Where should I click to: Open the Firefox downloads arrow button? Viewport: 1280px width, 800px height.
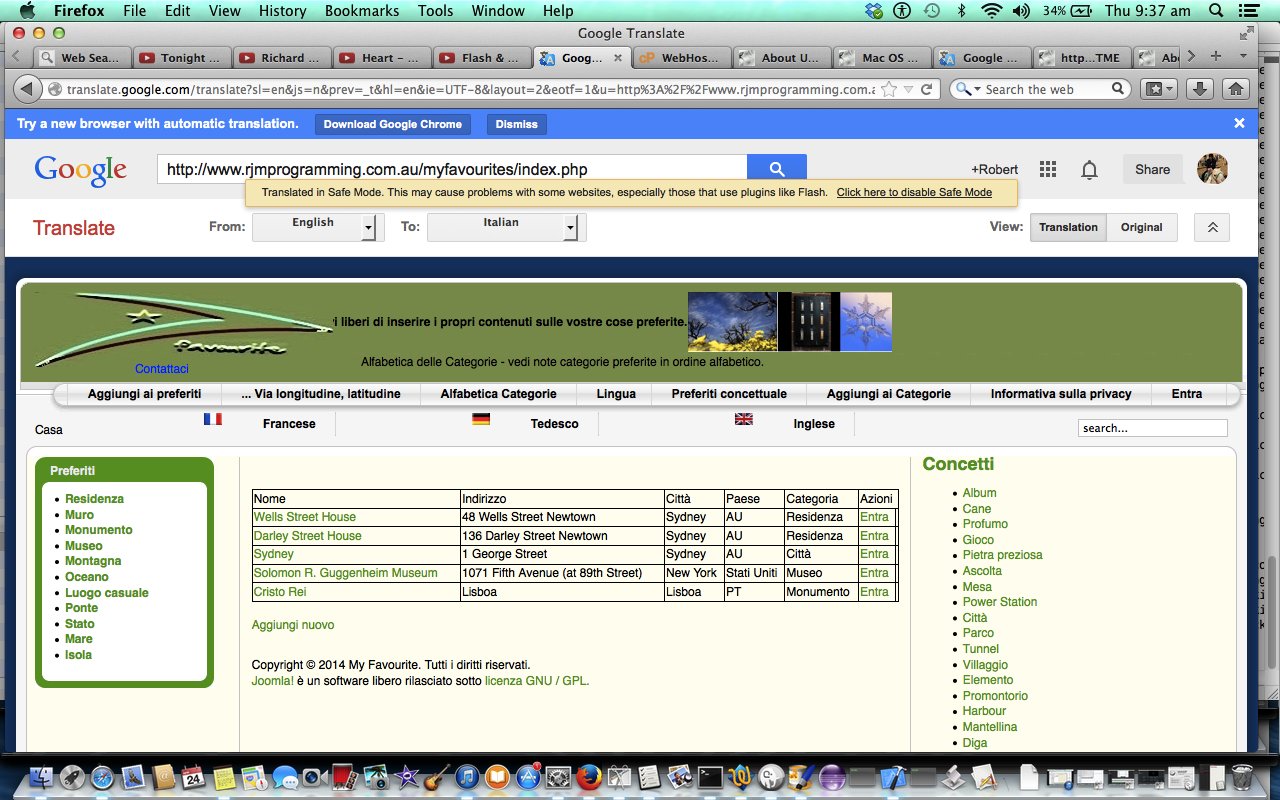[x=1200, y=89]
